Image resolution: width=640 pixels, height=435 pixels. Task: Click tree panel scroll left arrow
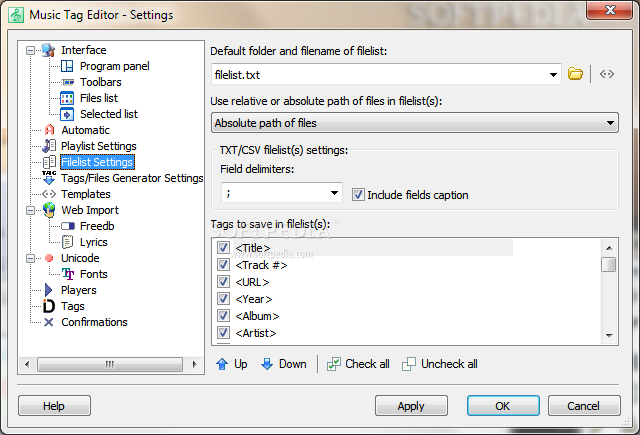coord(27,364)
